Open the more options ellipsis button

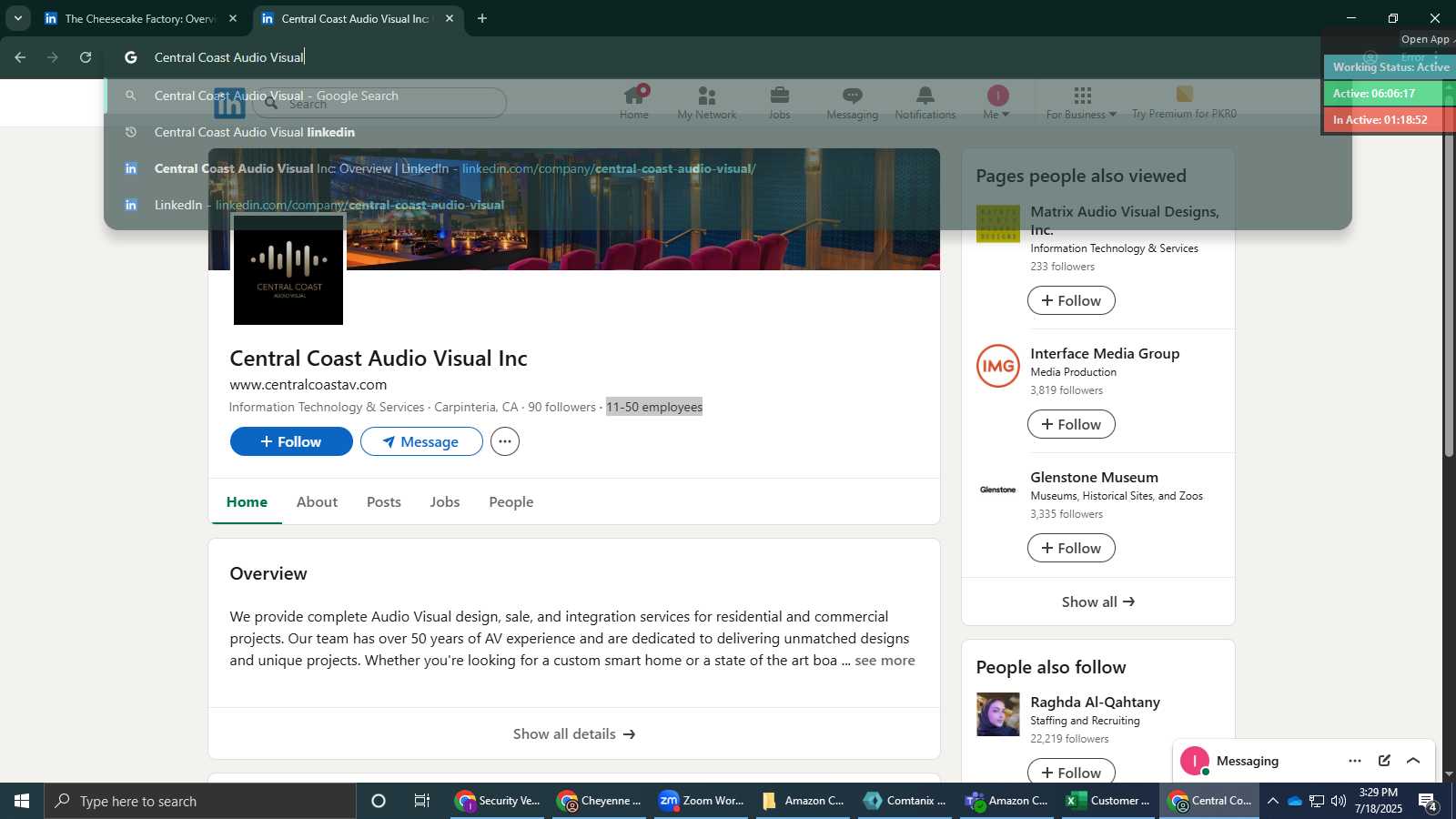(x=505, y=441)
